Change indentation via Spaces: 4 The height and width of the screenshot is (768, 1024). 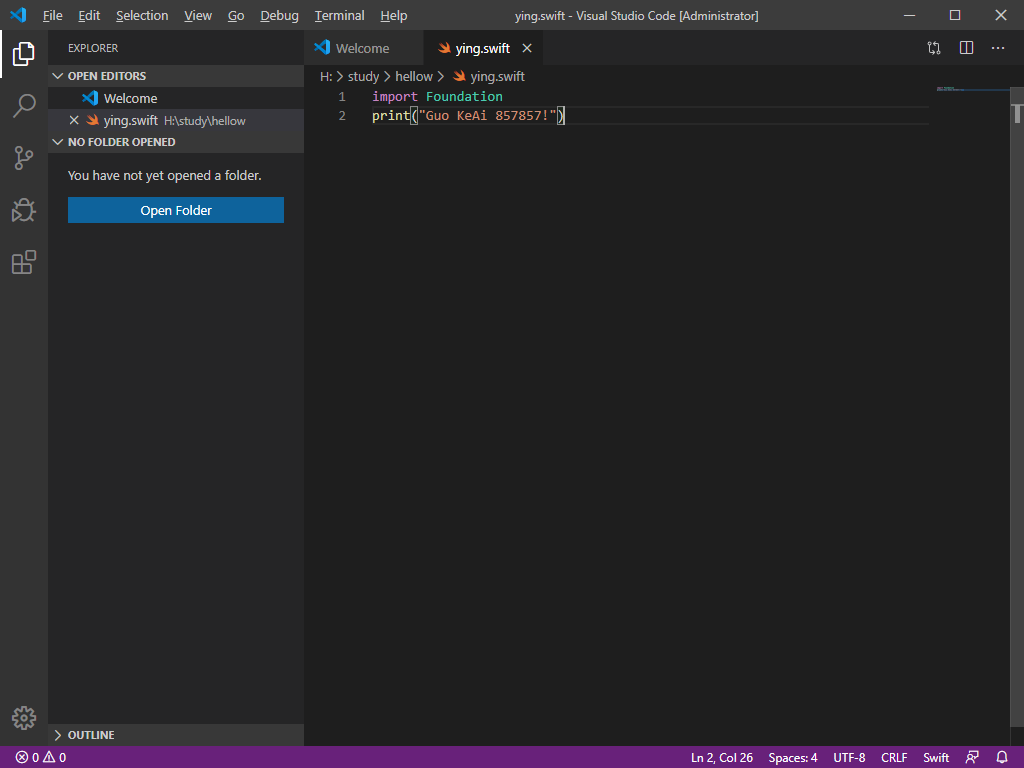793,758
